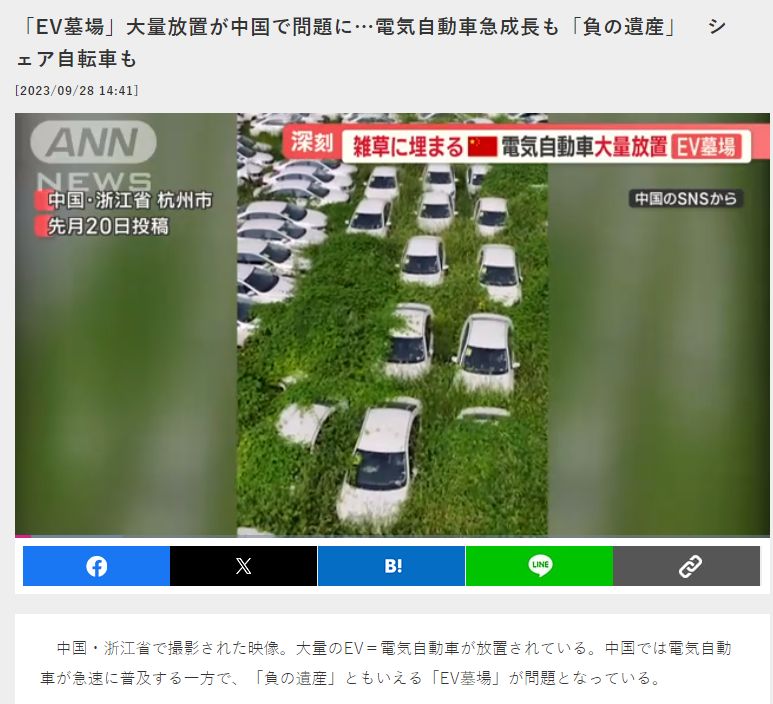
Task: Share the article on Facebook
Action: tap(96, 566)
